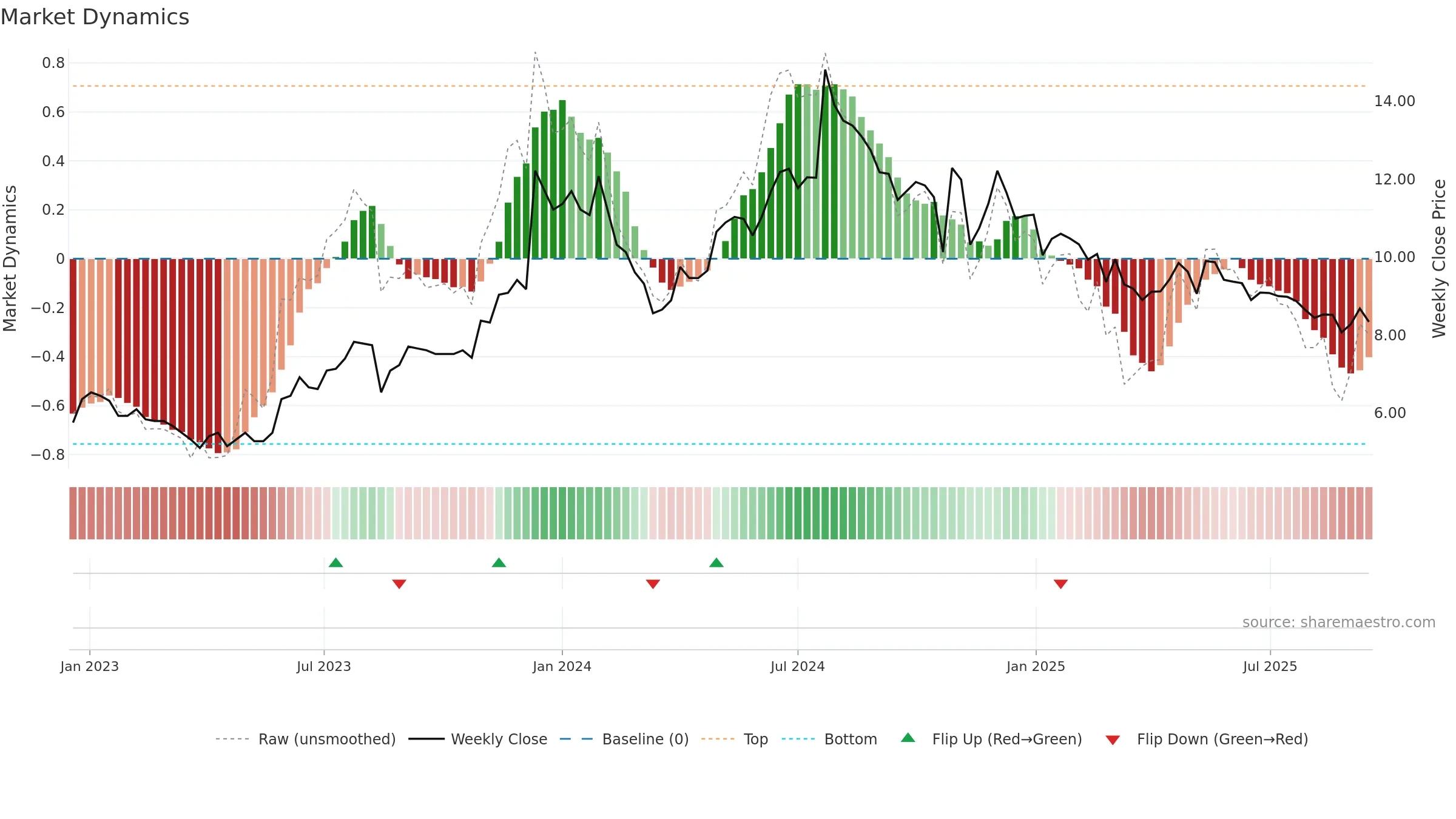Click the −0.2 left axis tick label
This screenshot has width=1456, height=819.
coord(48,308)
